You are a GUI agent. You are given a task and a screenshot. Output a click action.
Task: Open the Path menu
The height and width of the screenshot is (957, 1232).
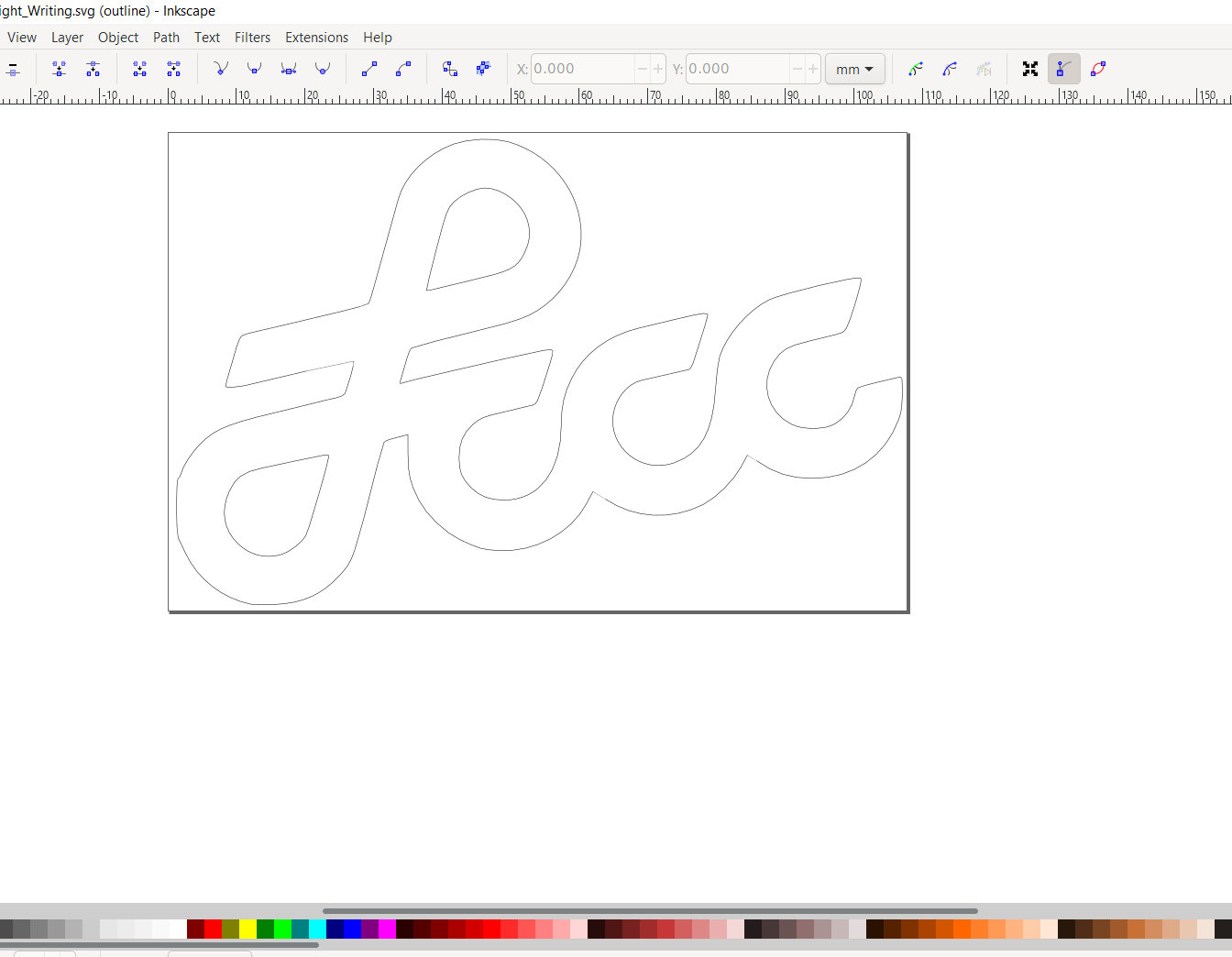click(x=166, y=38)
